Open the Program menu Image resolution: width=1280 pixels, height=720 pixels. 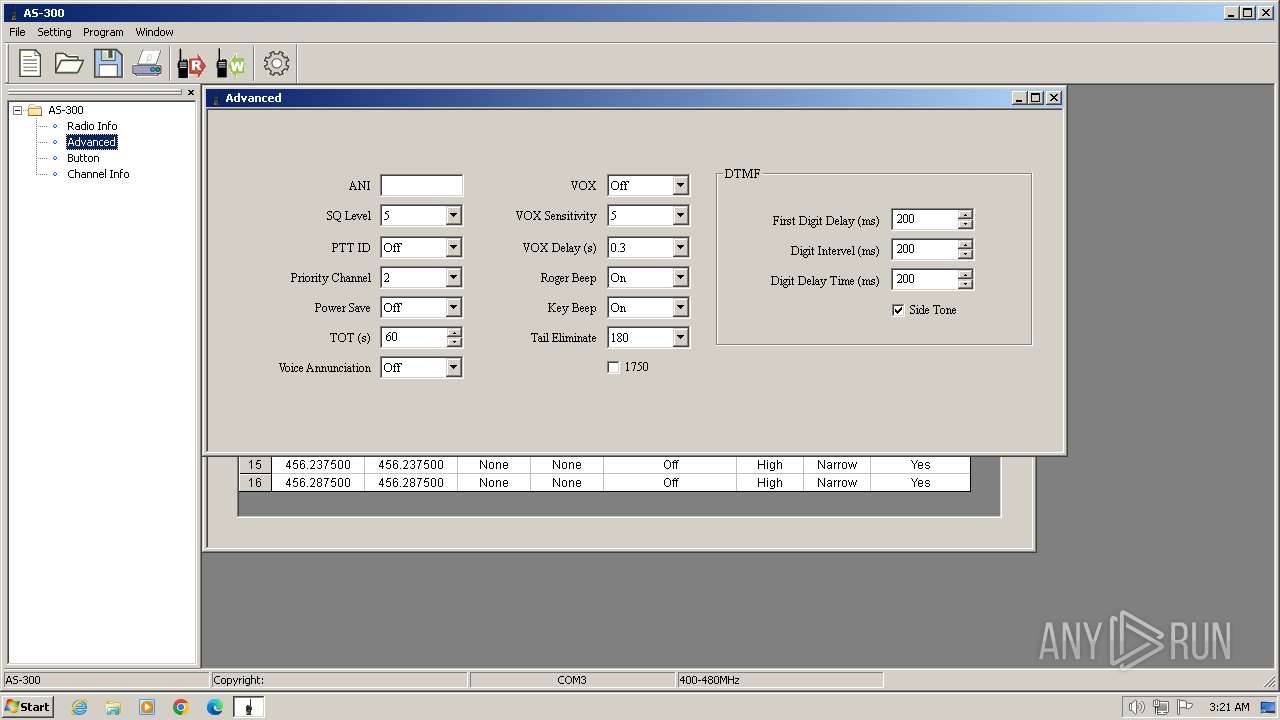point(103,32)
